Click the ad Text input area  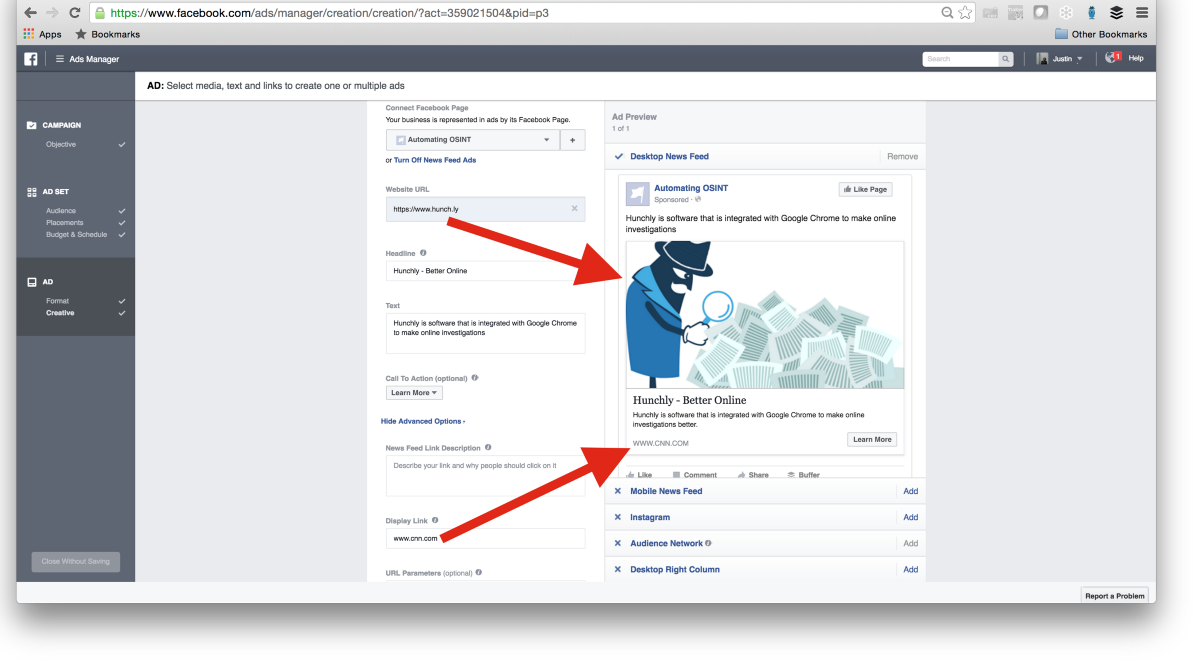(485, 333)
